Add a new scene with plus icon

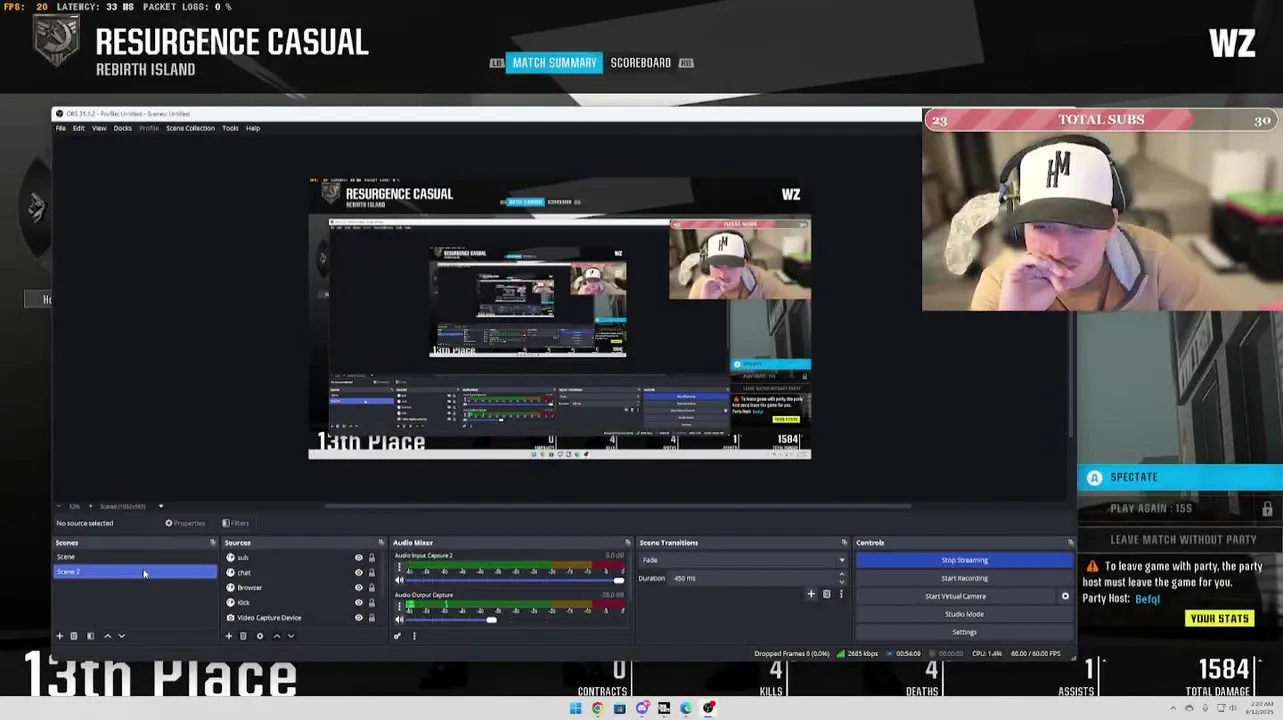click(x=59, y=636)
